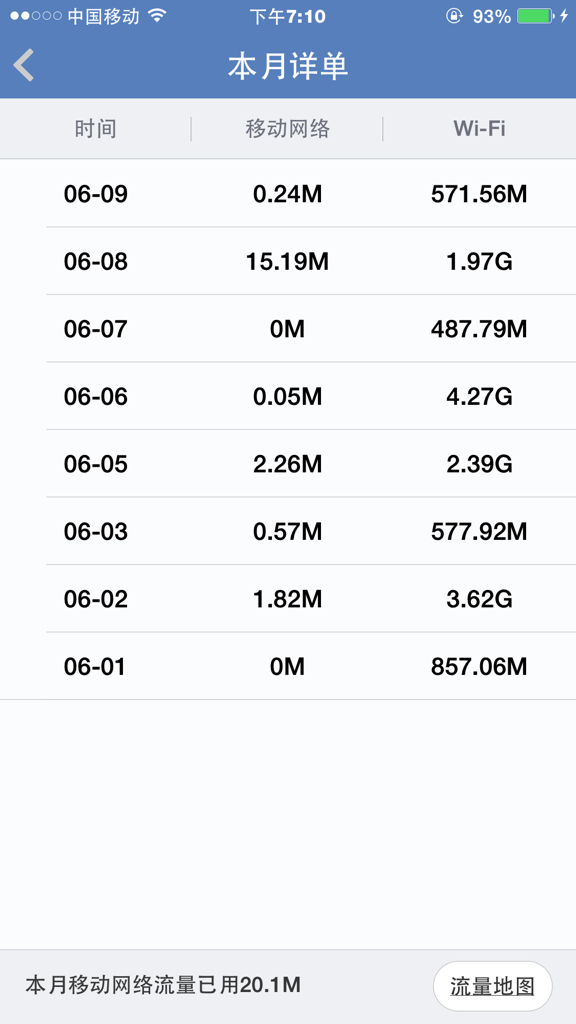Screen dimensions: 576x1024
Task: Select the 时间 column header
Action: tap(95, 129)
